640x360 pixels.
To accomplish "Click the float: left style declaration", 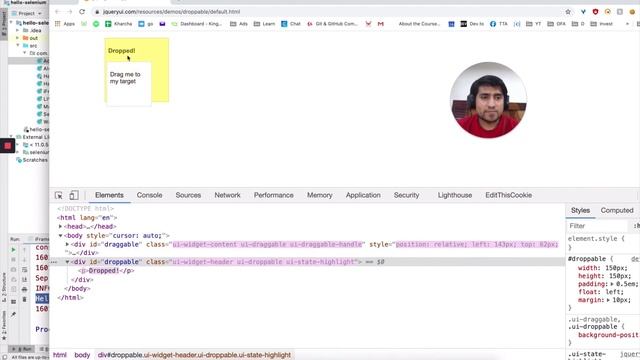I will point(600,292).
